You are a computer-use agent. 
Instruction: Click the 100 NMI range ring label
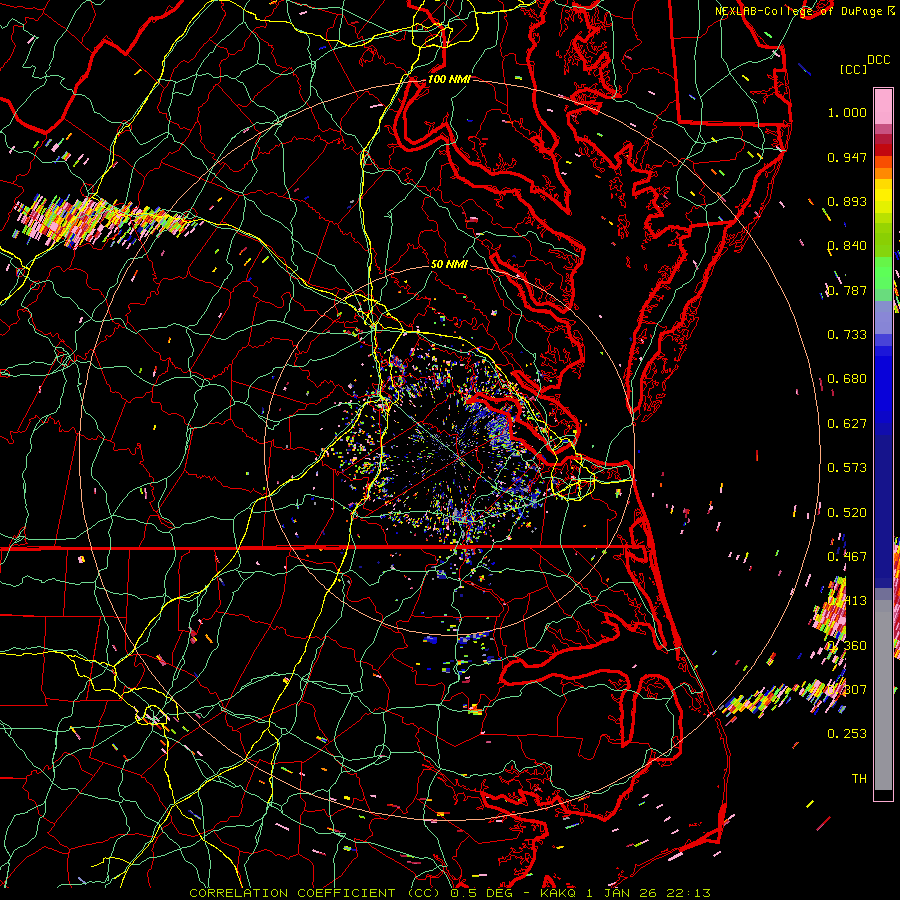tap(449, 79)
